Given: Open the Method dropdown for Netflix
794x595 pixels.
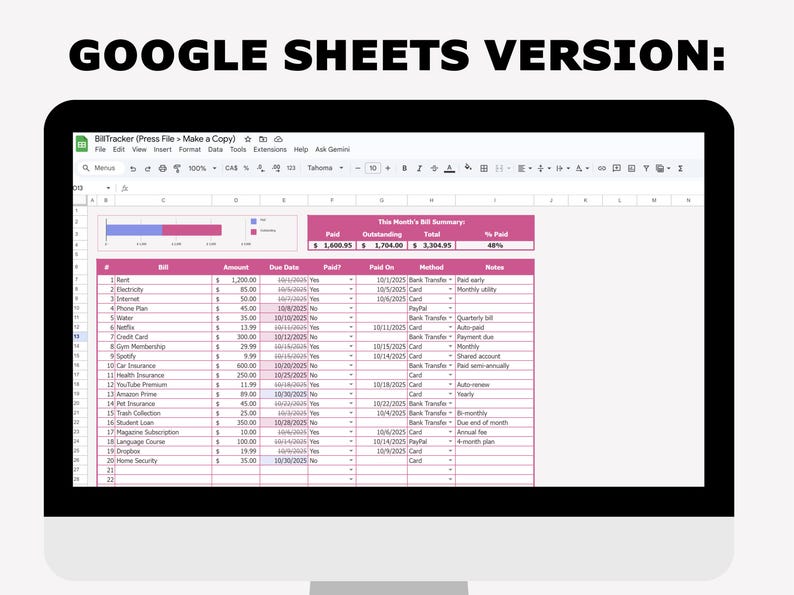Looking at the screenshot, I should (x=450, y=328).
